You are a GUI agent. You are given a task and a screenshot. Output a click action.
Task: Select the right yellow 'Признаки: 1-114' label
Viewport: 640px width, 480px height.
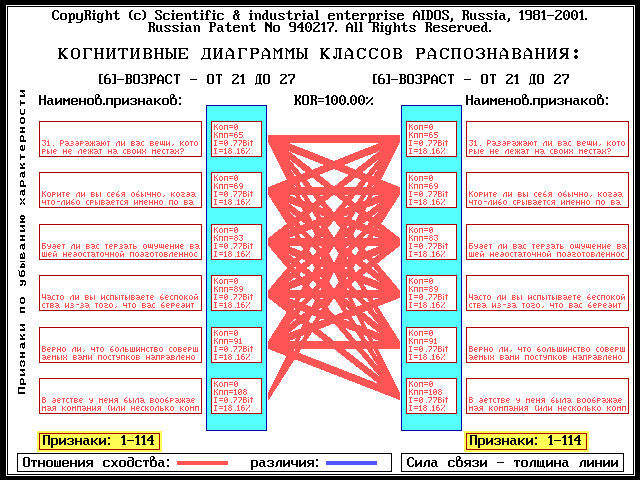[527, 440]
